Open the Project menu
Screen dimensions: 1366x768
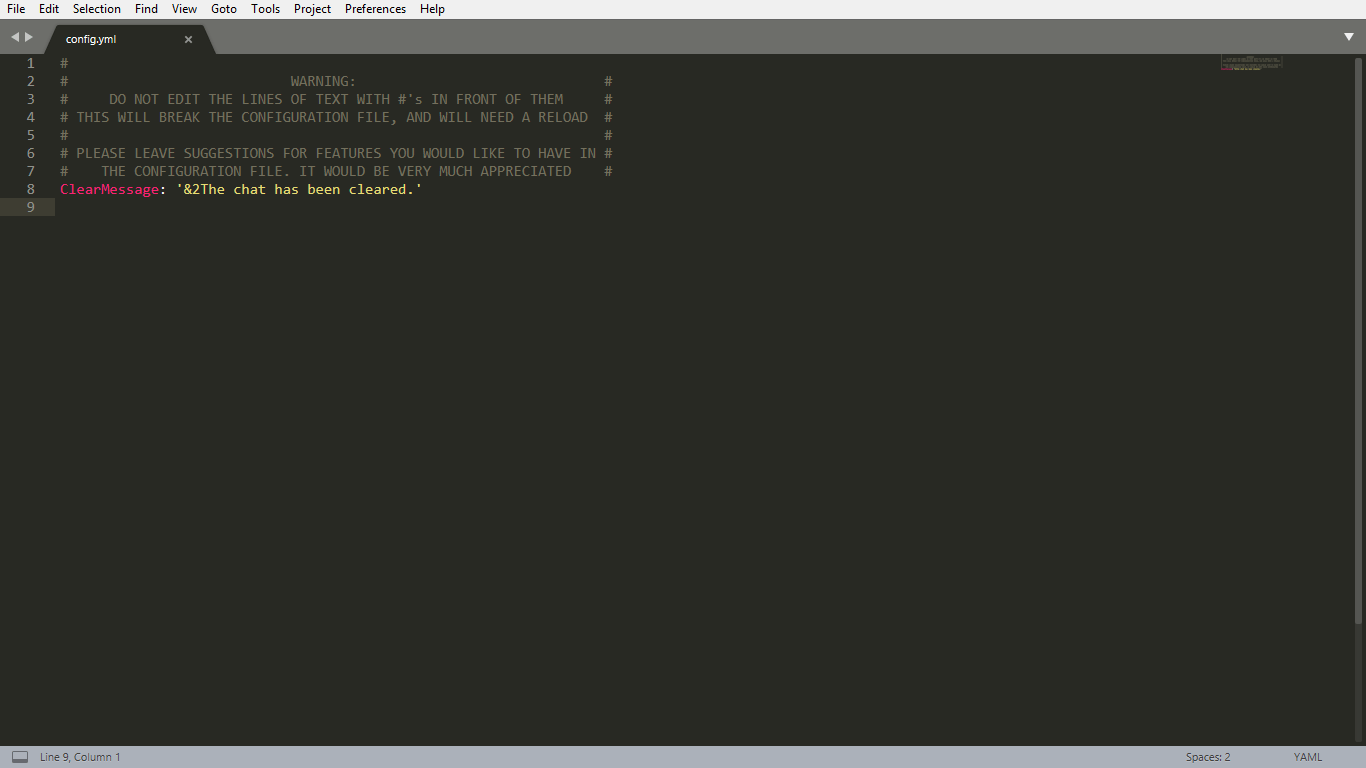(312, 9)
